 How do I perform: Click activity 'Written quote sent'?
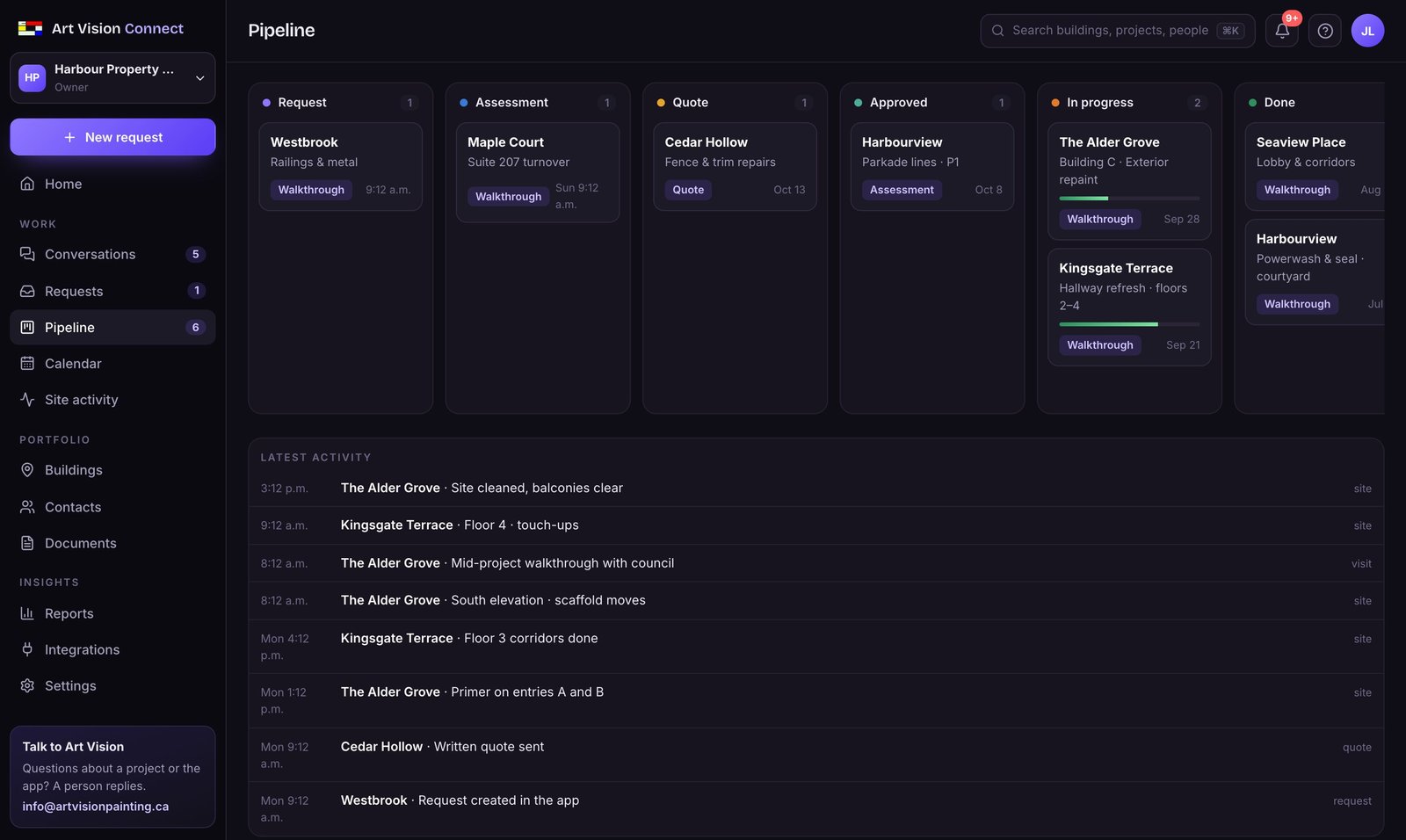pos(815,755)
